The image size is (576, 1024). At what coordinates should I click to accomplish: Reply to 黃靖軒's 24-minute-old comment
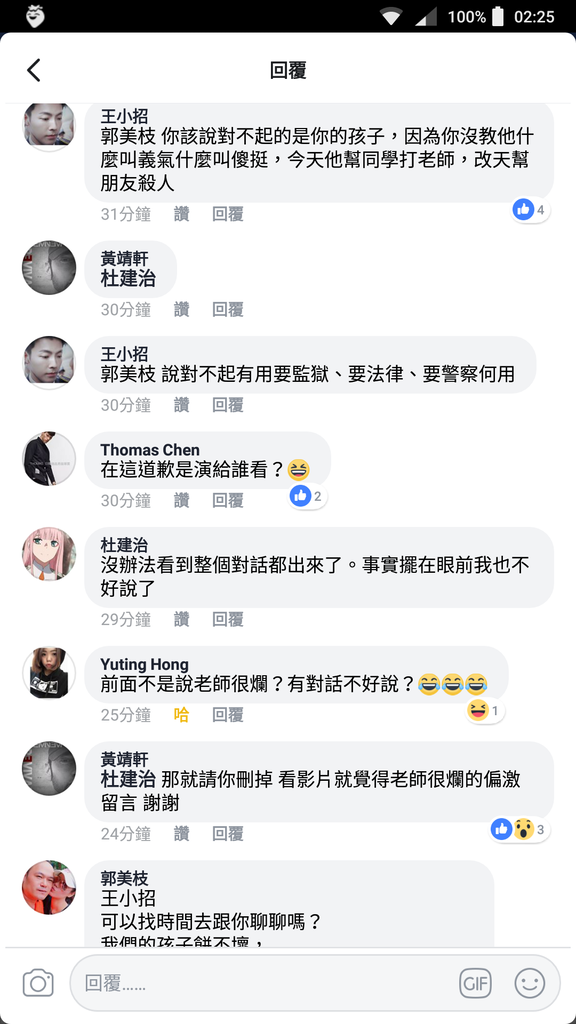tap(228, 834)
